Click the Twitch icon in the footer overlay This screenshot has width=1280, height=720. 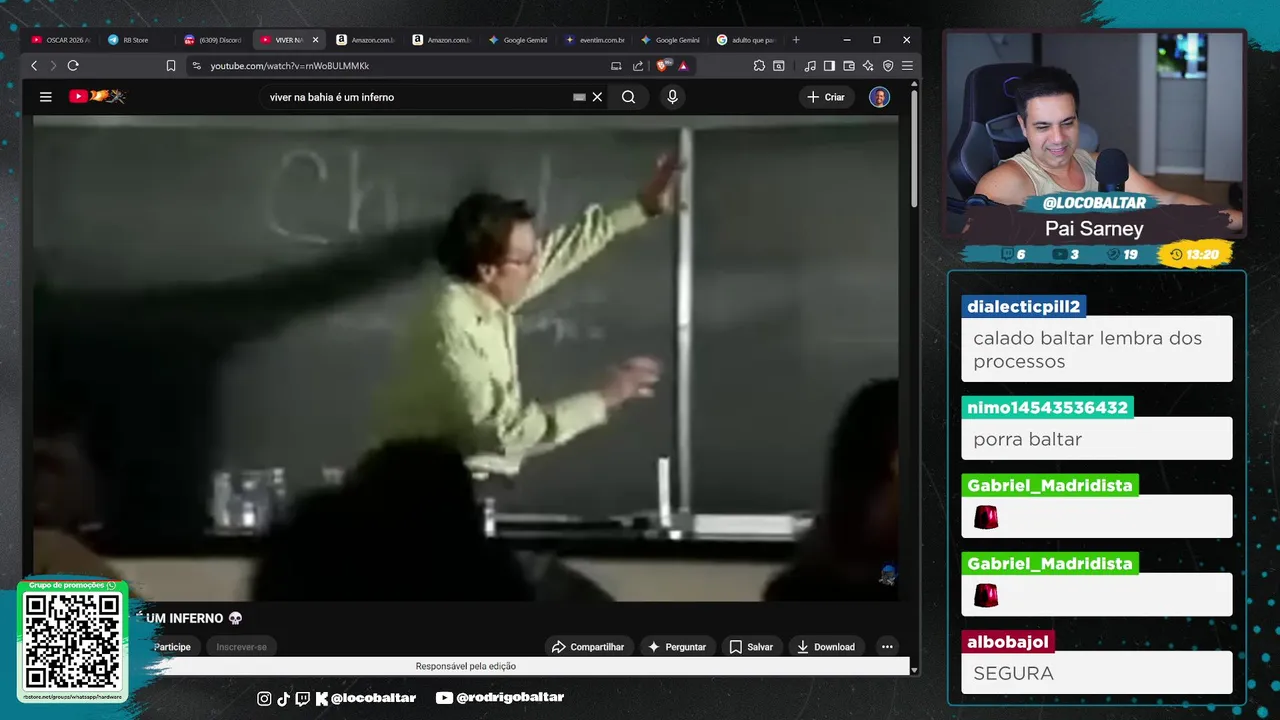pyautogui.click(x=302, y=698)
